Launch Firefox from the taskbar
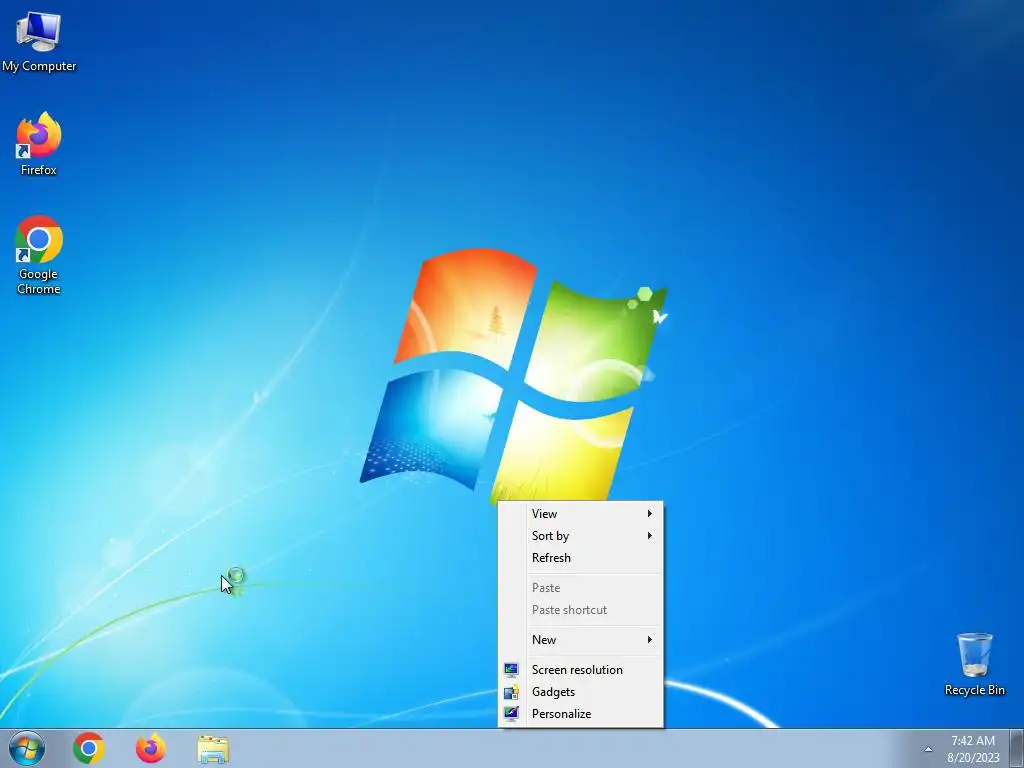 pyautogui.click(x=150, y=748)
